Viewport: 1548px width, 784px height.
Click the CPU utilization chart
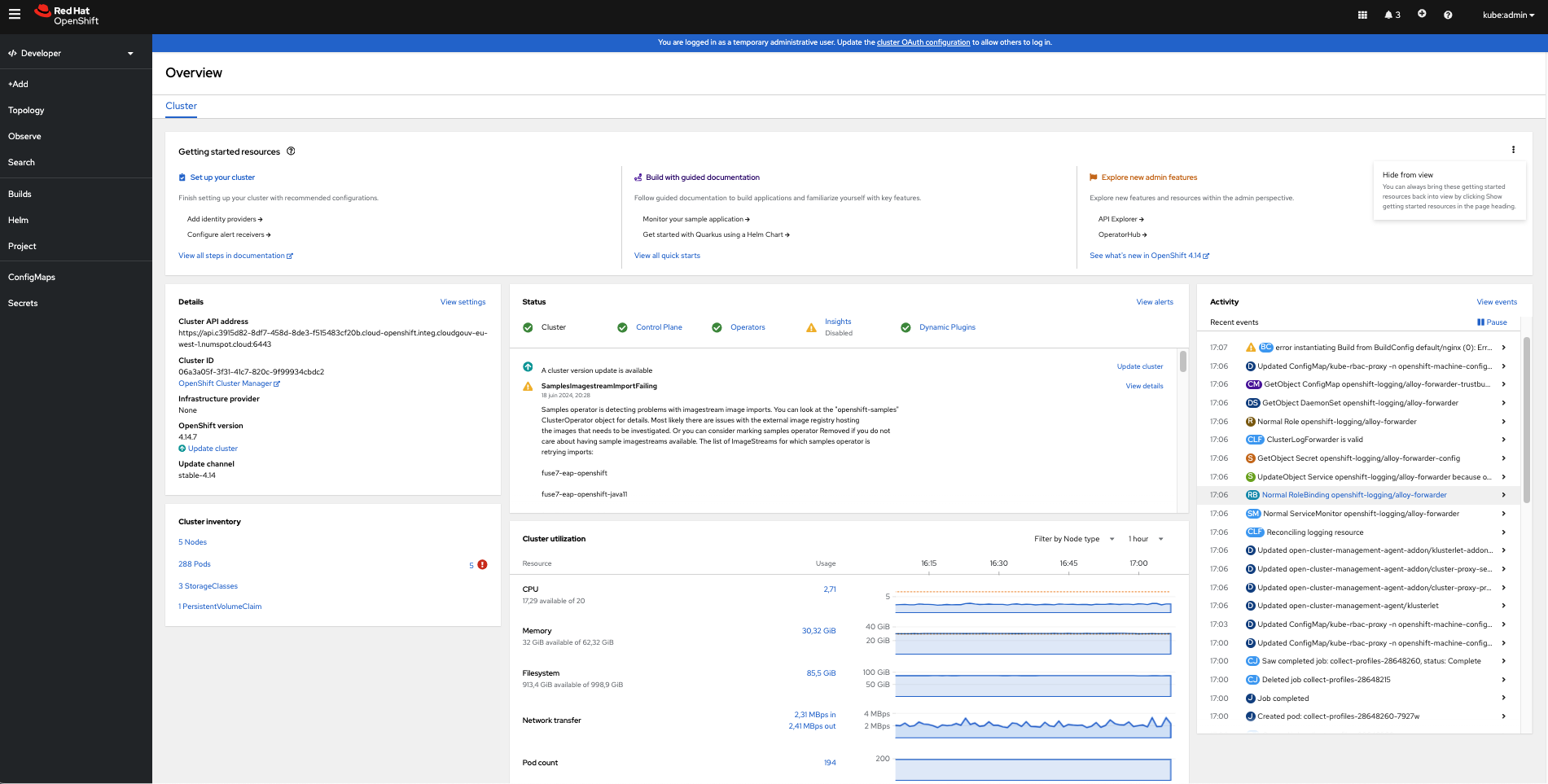point(1033,602)
